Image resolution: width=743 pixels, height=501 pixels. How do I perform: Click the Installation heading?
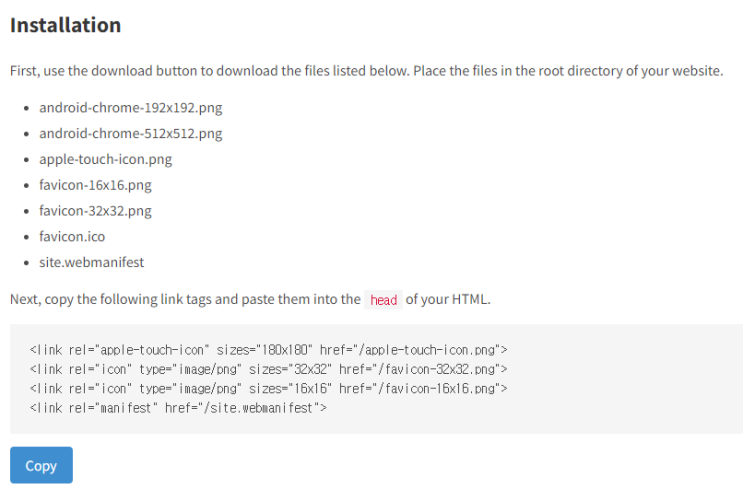click(65, 25)
